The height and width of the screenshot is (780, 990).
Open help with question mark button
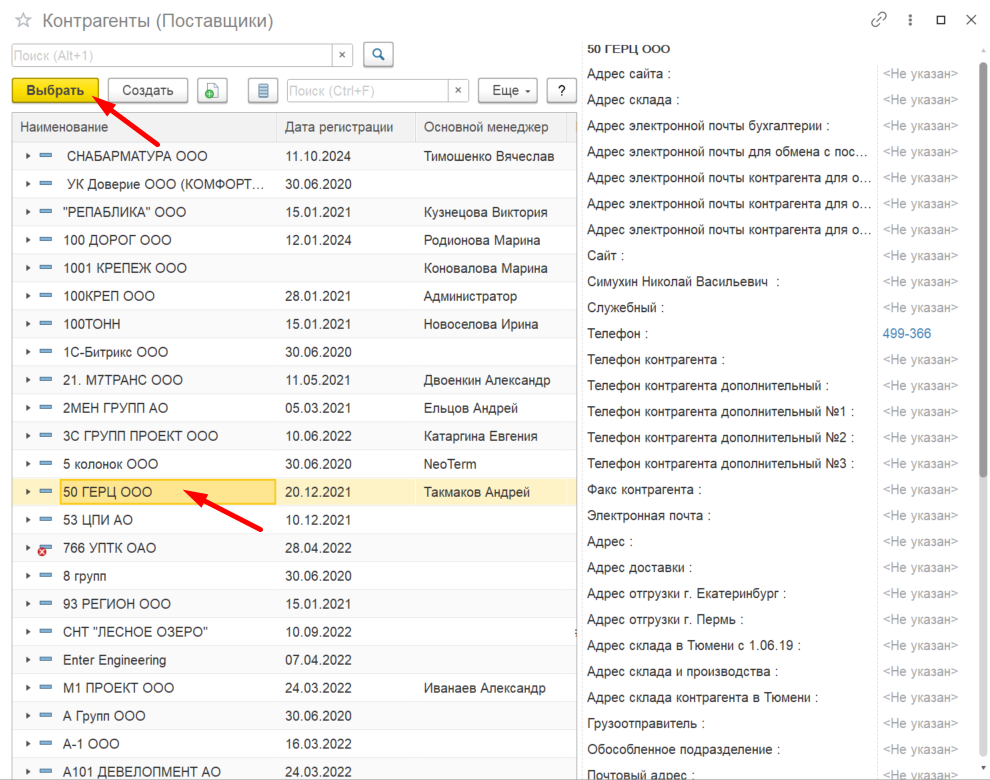(x=561, y=90)
